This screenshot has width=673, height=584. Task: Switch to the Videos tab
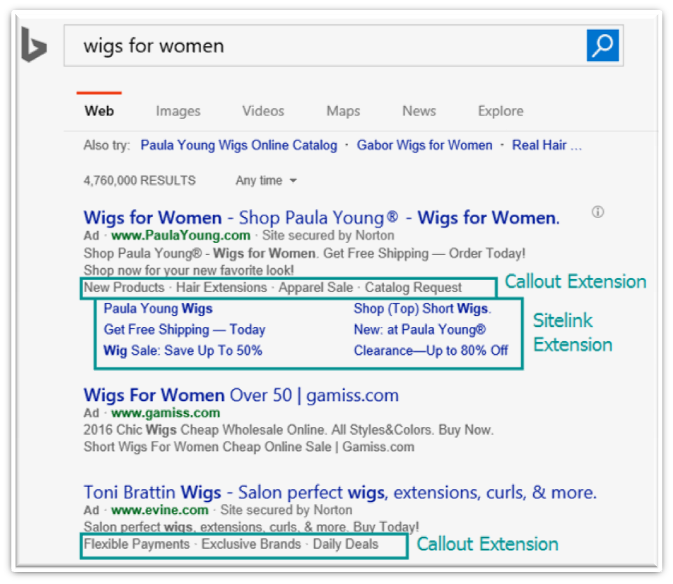coord(263,111)
